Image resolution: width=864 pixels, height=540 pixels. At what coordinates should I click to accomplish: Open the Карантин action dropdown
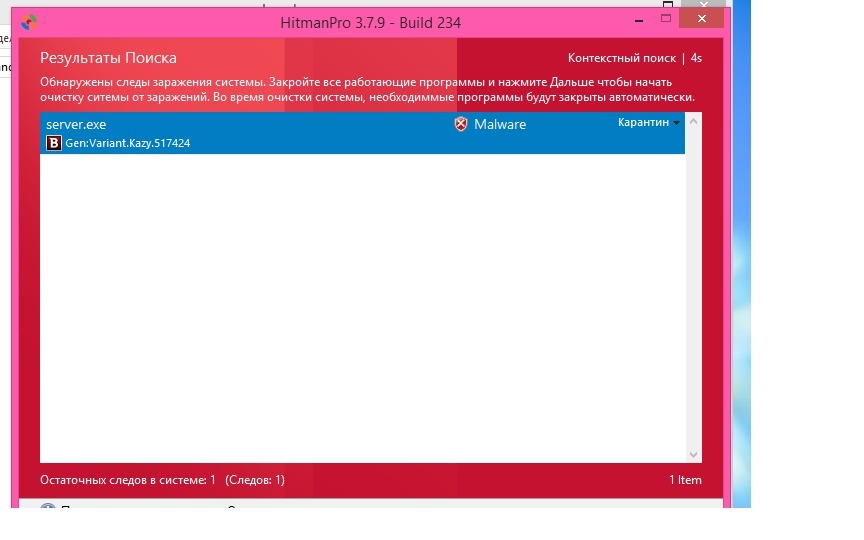pos(649,122)
